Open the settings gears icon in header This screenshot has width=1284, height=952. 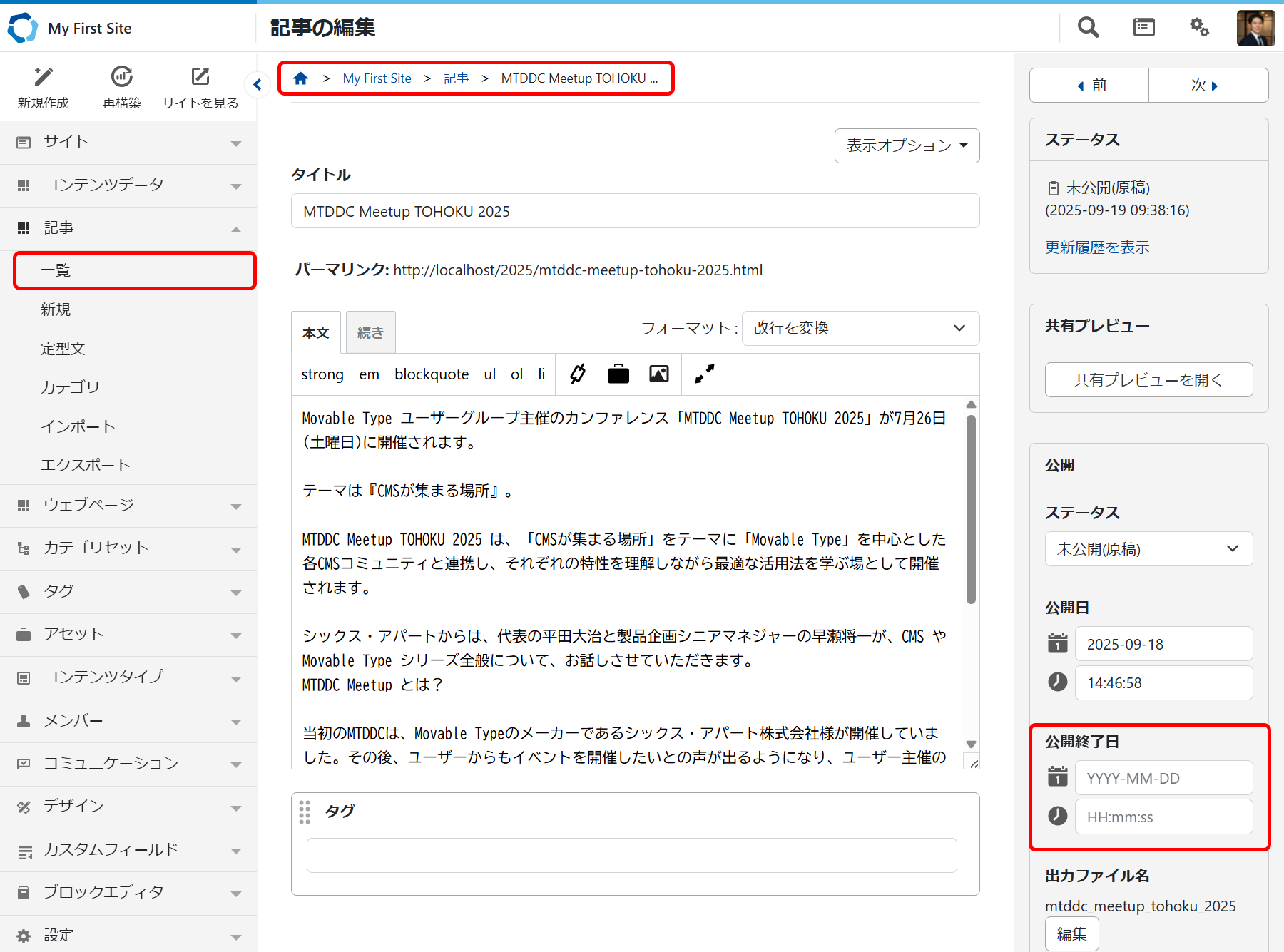[x=1199, y=28]
